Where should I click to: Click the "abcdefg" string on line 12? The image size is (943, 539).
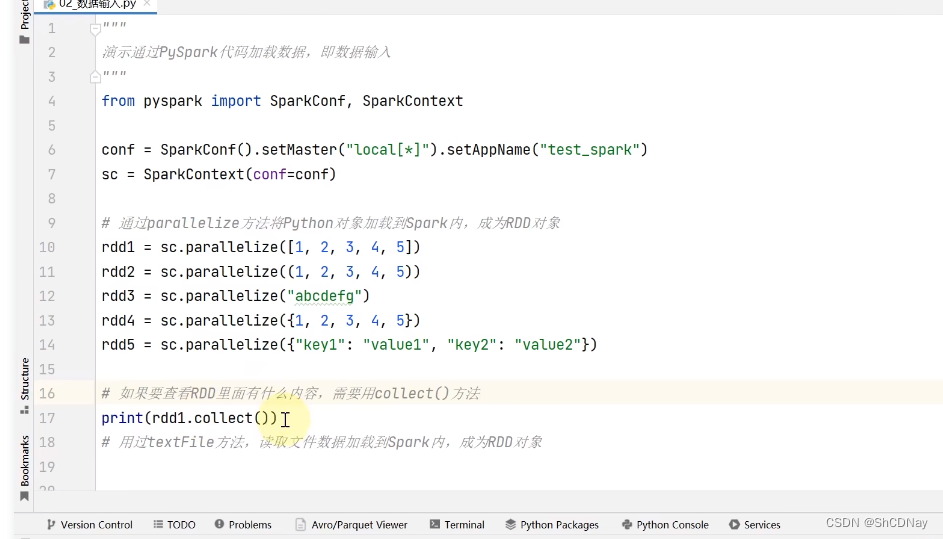[324, 296]
